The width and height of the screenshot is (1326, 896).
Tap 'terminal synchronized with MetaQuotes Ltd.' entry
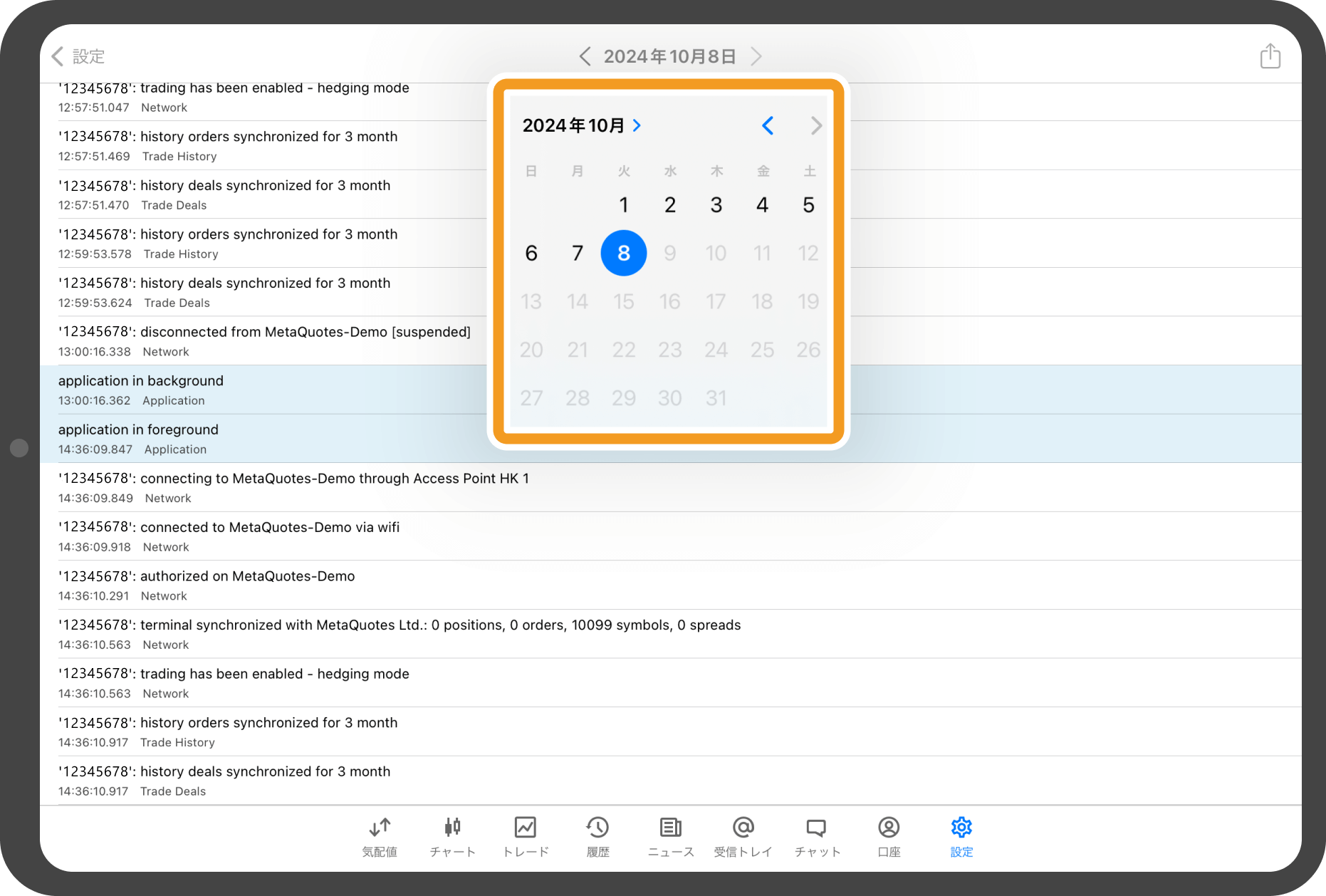[671, 634]
